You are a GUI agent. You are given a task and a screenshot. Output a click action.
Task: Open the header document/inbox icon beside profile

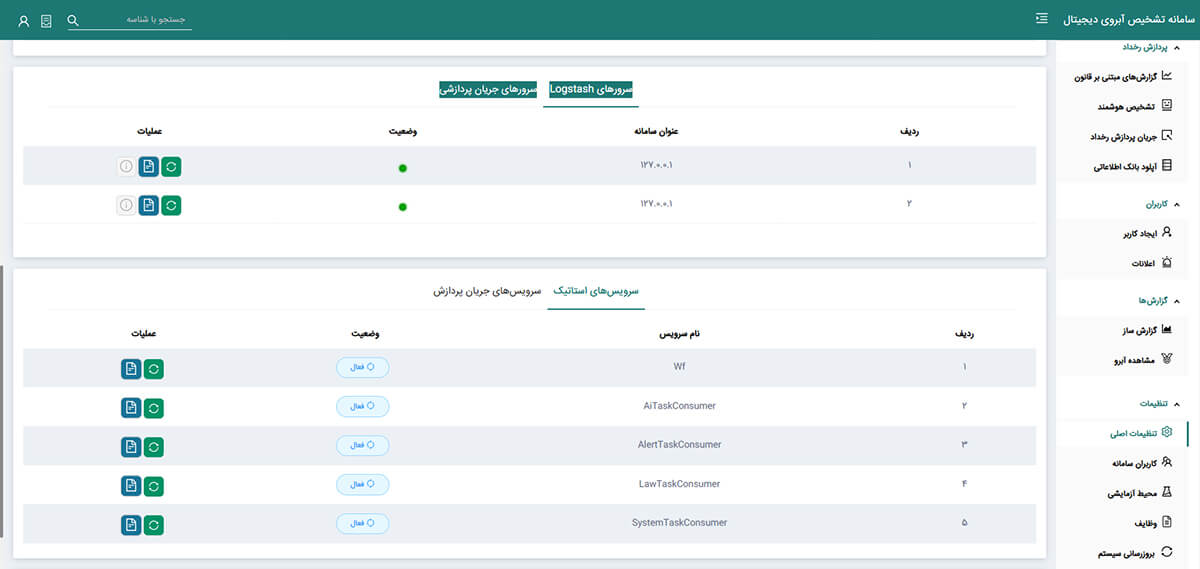point(47,20)
